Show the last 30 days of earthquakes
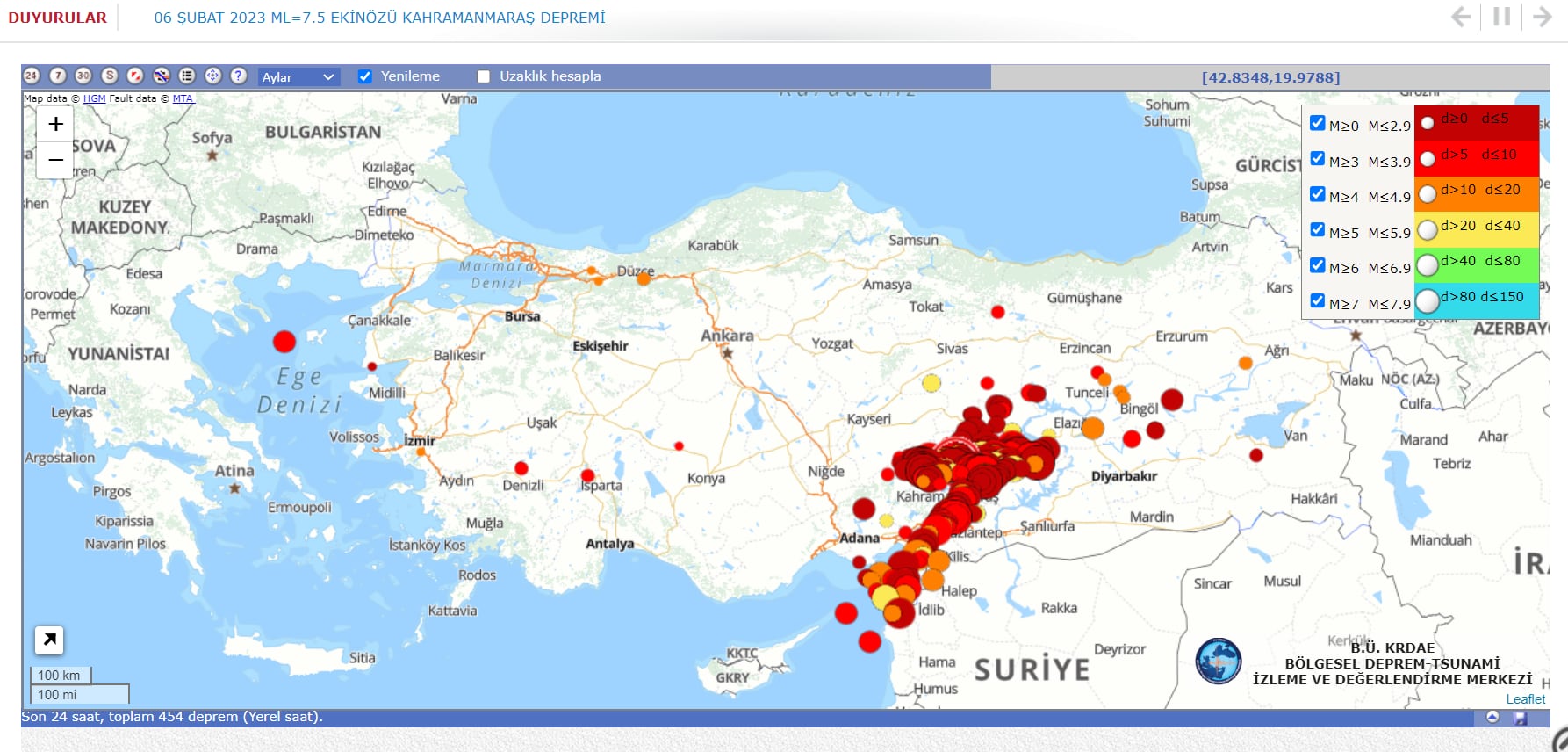Screen dimensions: 1568x752 83,76
